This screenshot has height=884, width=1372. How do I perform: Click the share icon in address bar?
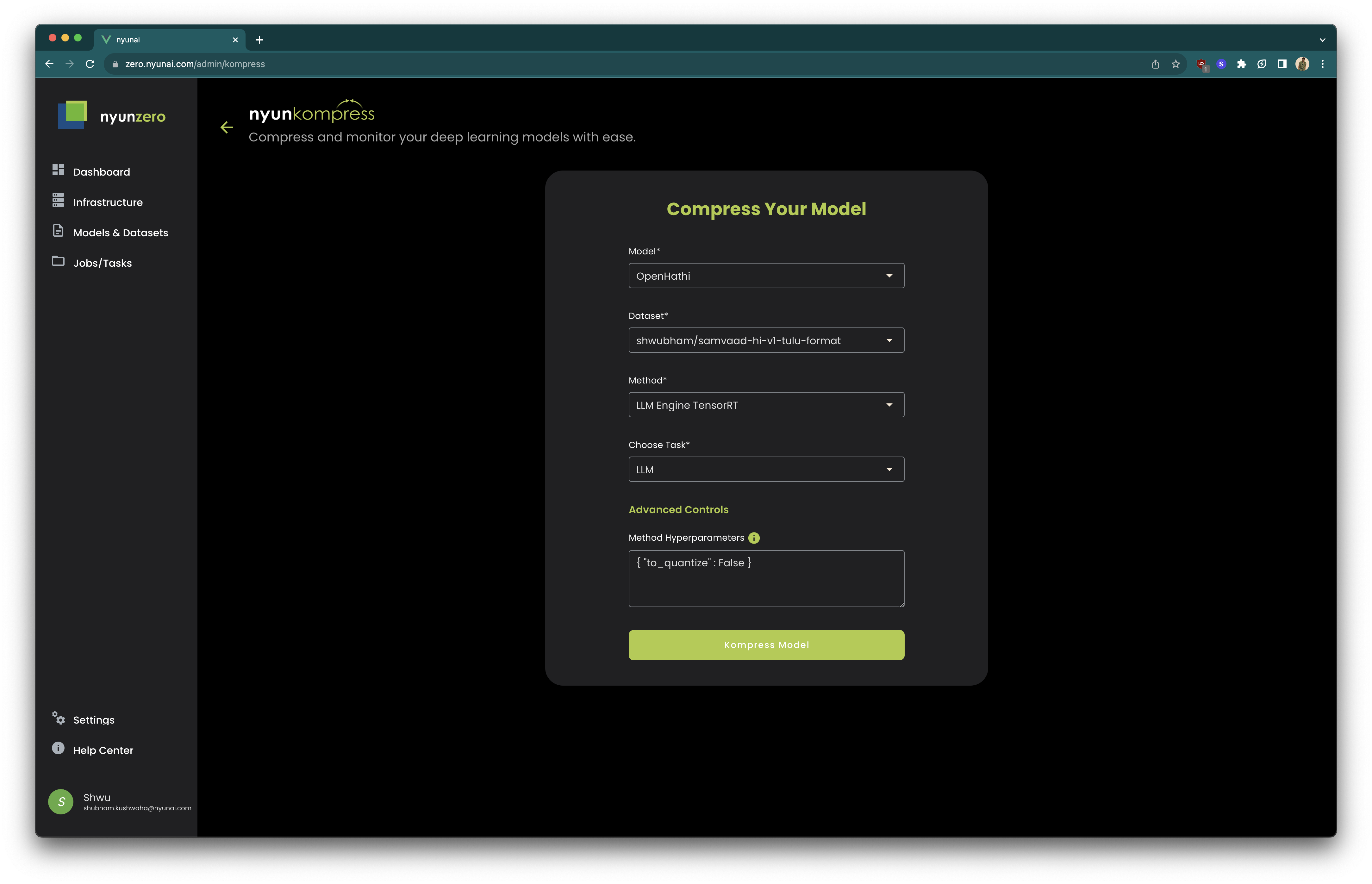[x=1155, y=64]
